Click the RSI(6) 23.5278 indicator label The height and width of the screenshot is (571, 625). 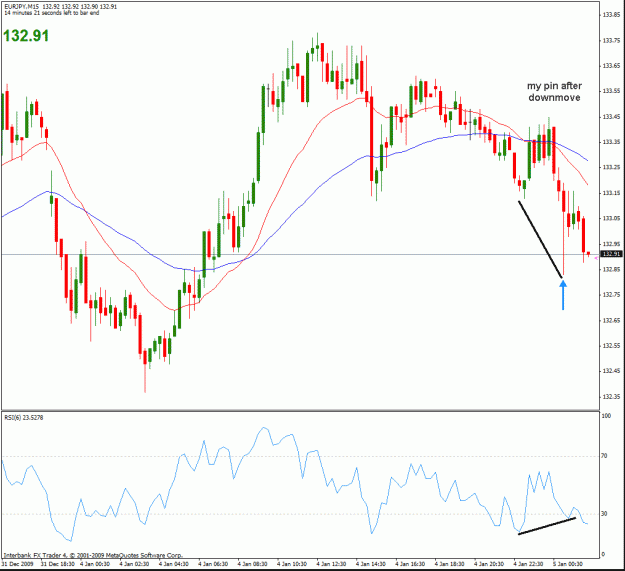click(24, 418)
